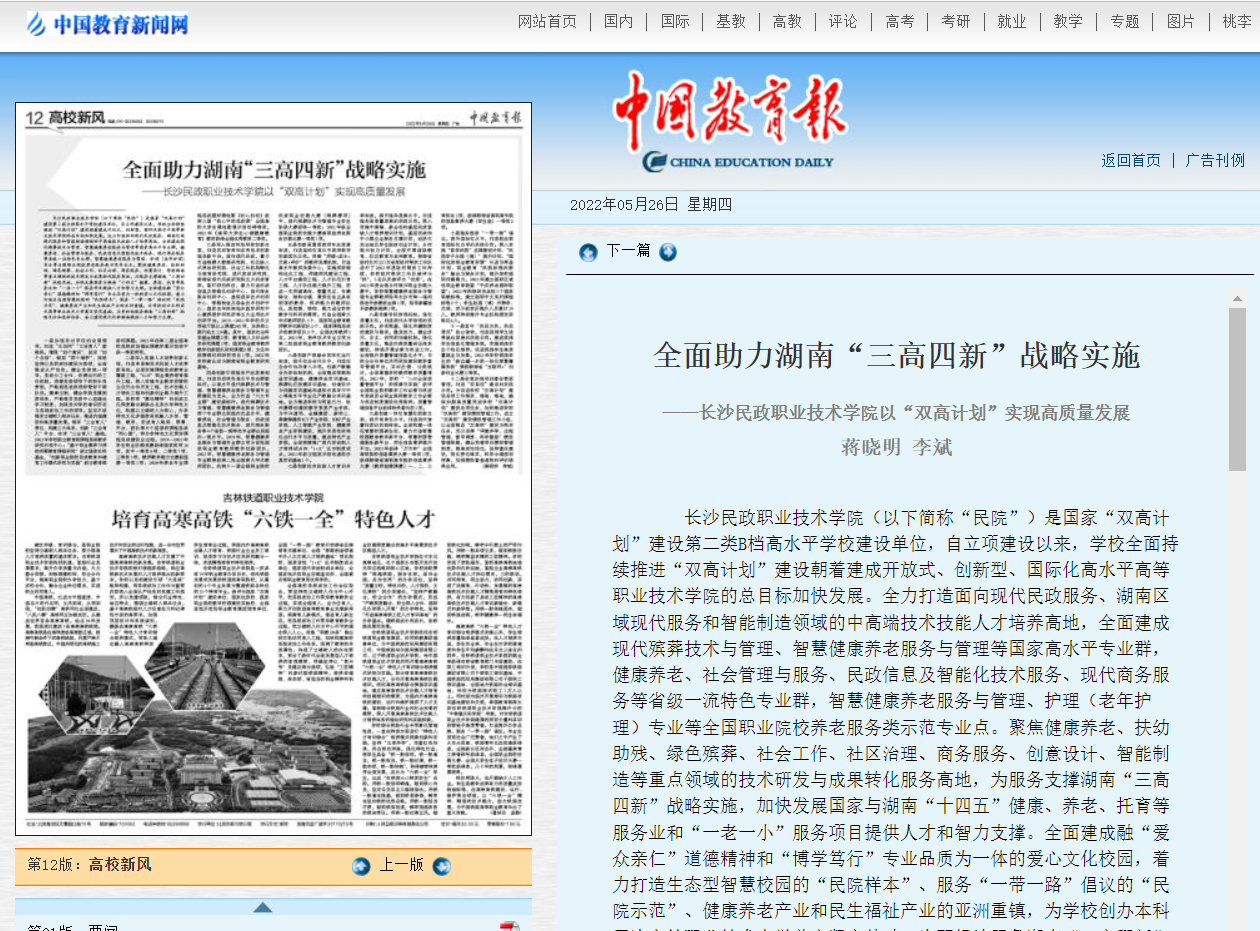1260x931 pixels.
Task: Click the subtitle about 长沙民政职业技术学院 双高计划
Action: click(896, 413)
